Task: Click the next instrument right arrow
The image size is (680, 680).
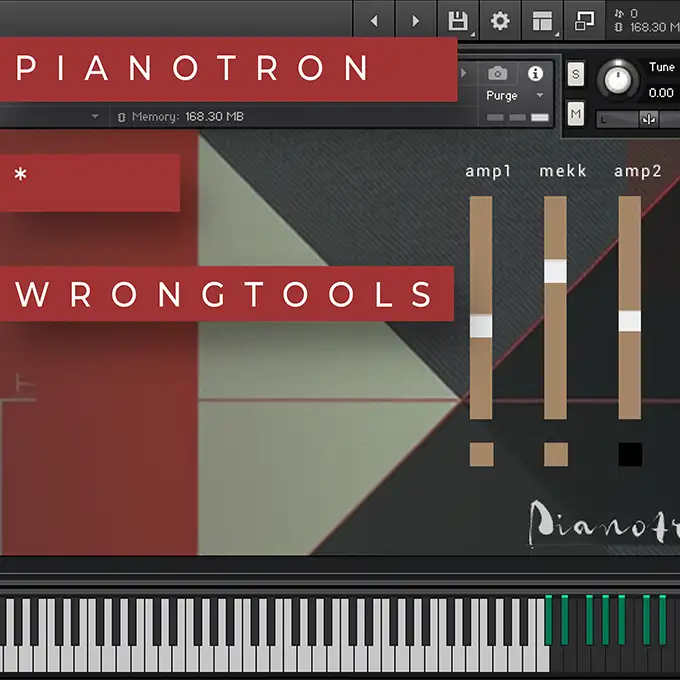Action: click(415, 20)
